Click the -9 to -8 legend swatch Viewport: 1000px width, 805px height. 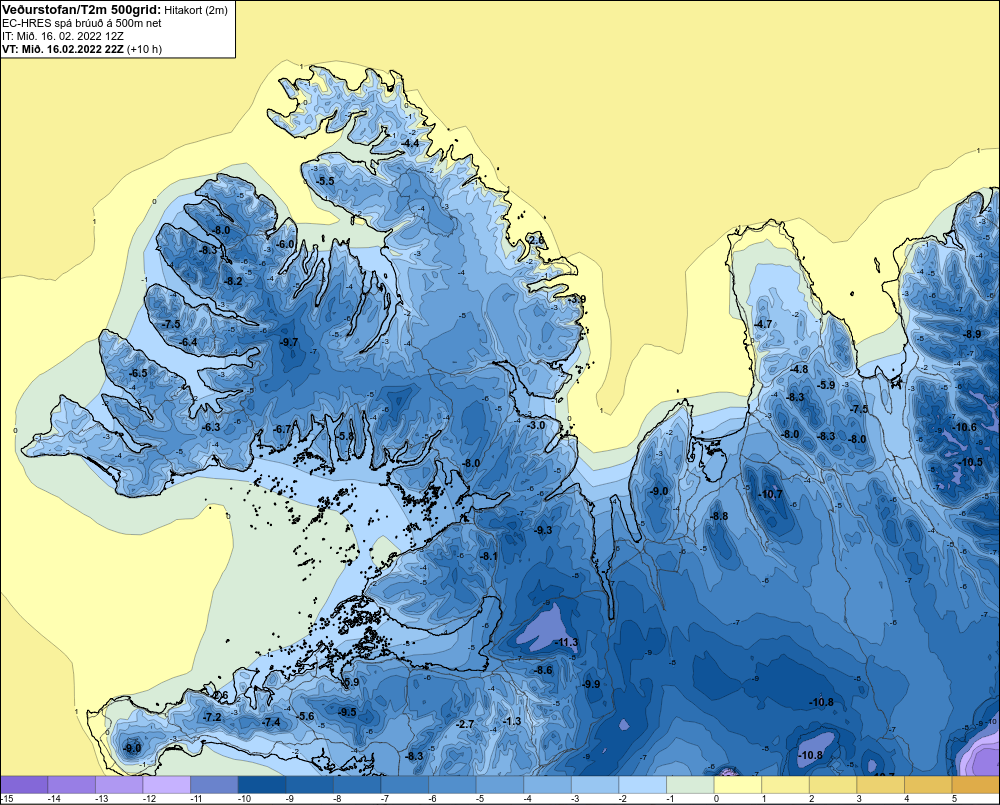309,785
